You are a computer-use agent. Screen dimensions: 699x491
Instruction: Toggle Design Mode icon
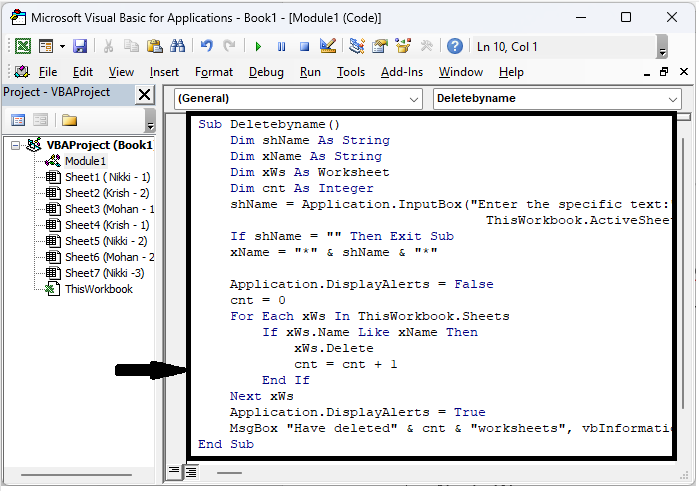click(326, 46)
